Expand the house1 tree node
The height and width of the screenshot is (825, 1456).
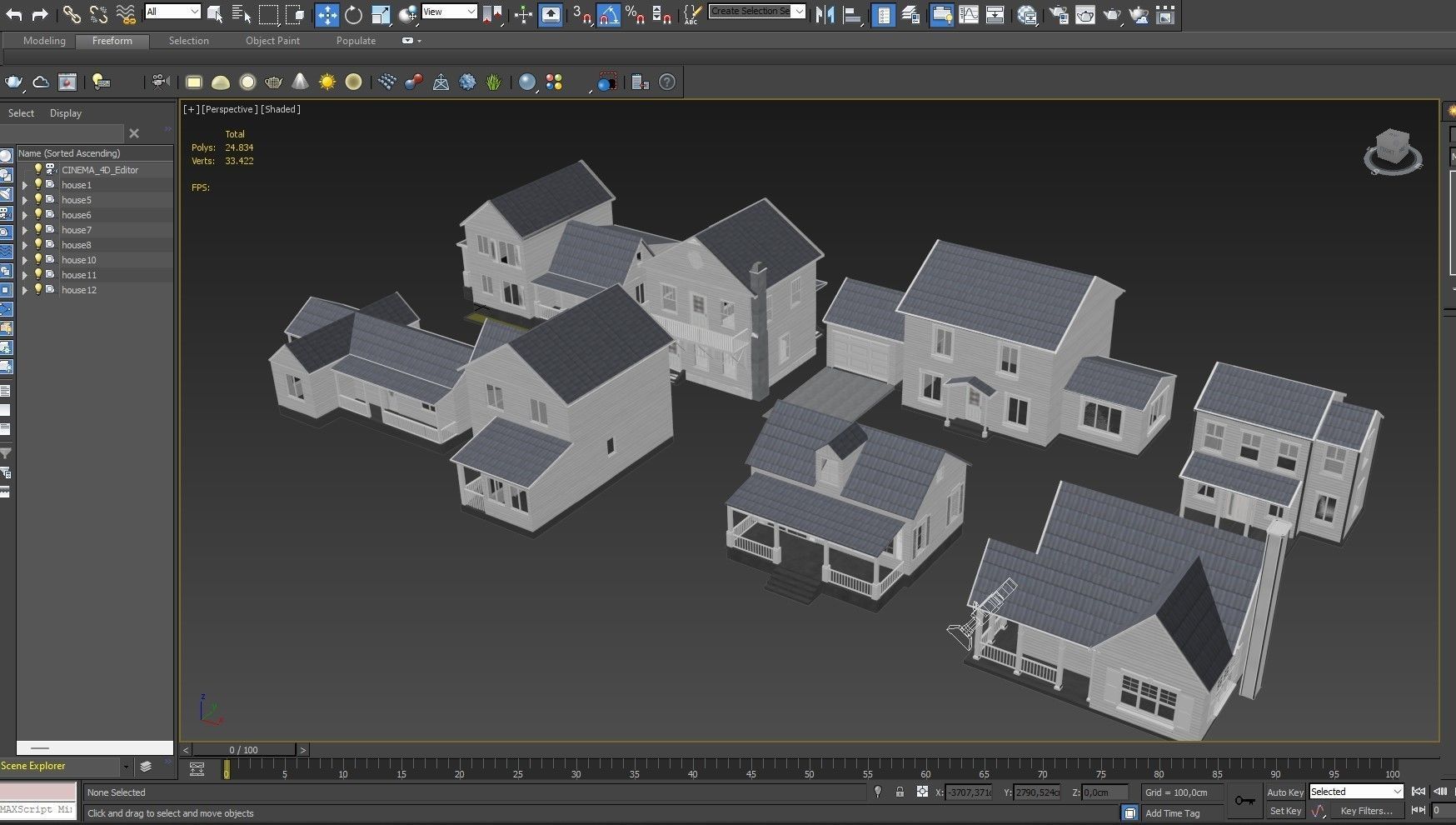tap(25, 185)
